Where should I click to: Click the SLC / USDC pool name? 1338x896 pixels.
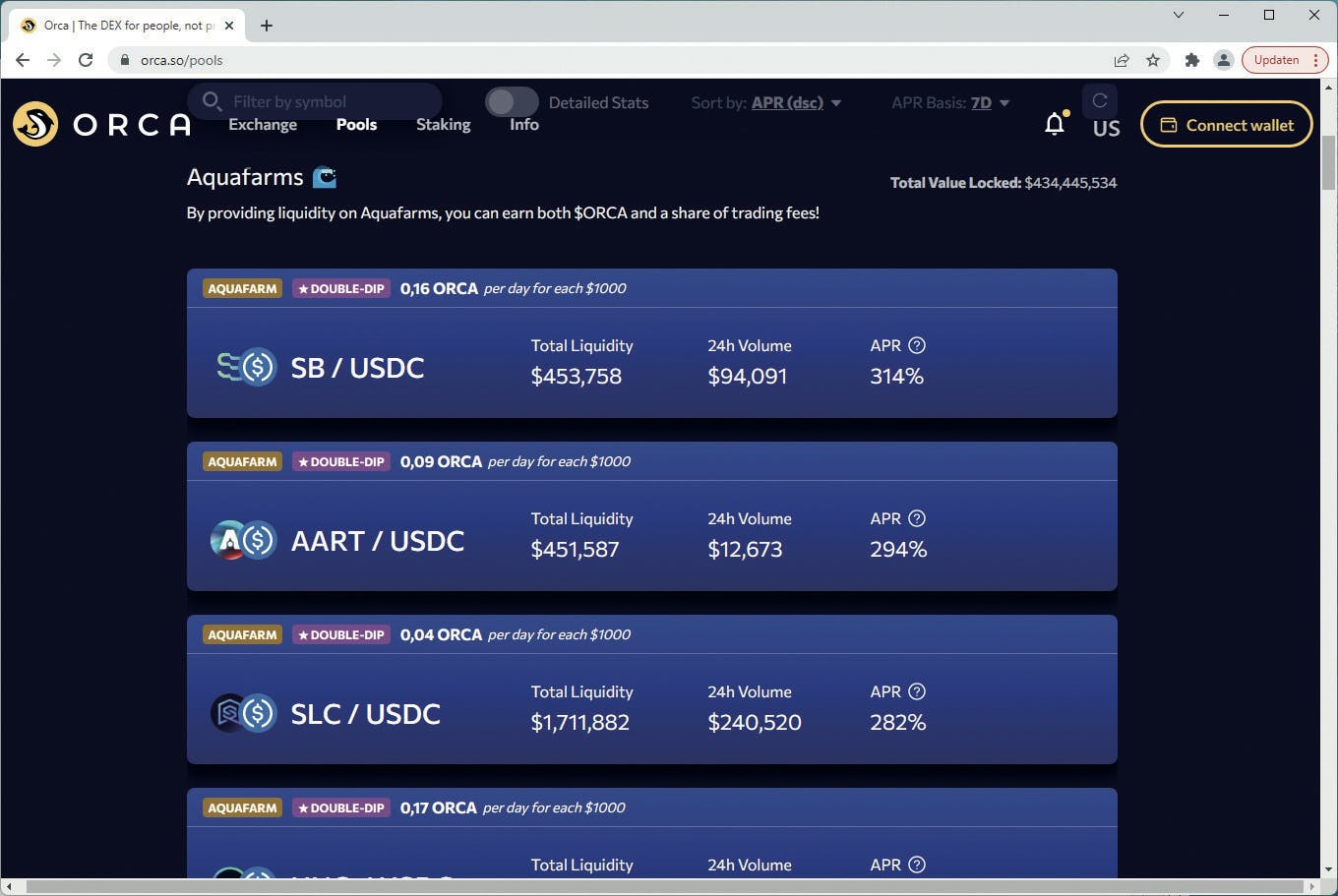coord(366,714)
